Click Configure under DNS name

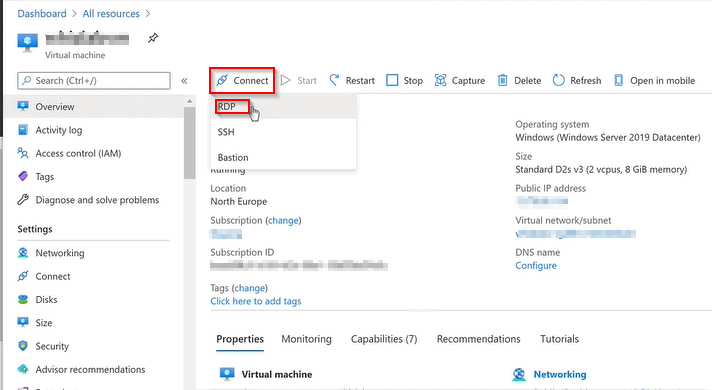(536, 266)
